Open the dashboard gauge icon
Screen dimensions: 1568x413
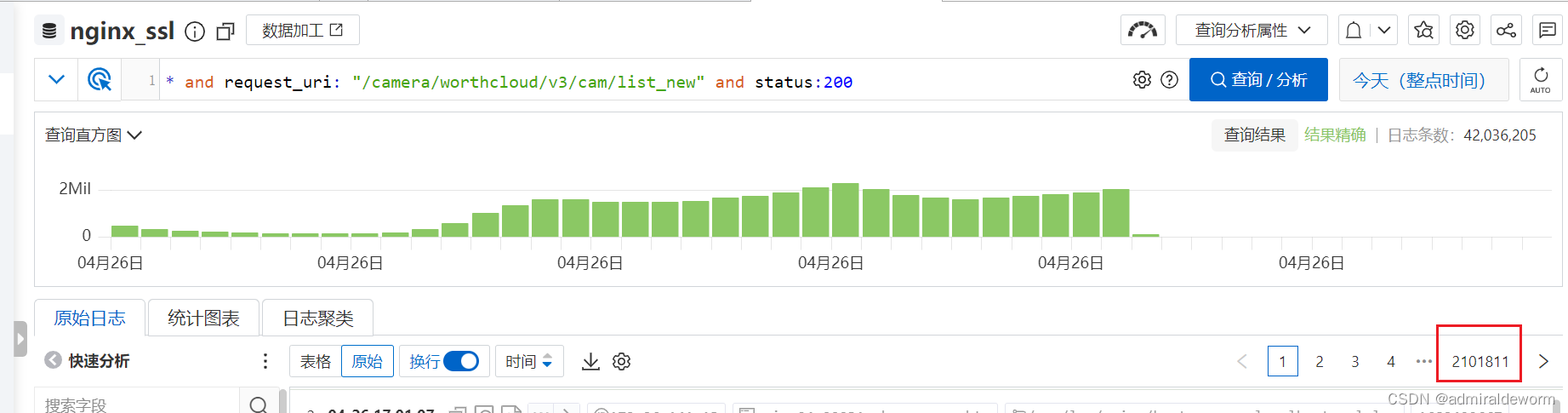pyautogui.click(x=1143, y=31)
